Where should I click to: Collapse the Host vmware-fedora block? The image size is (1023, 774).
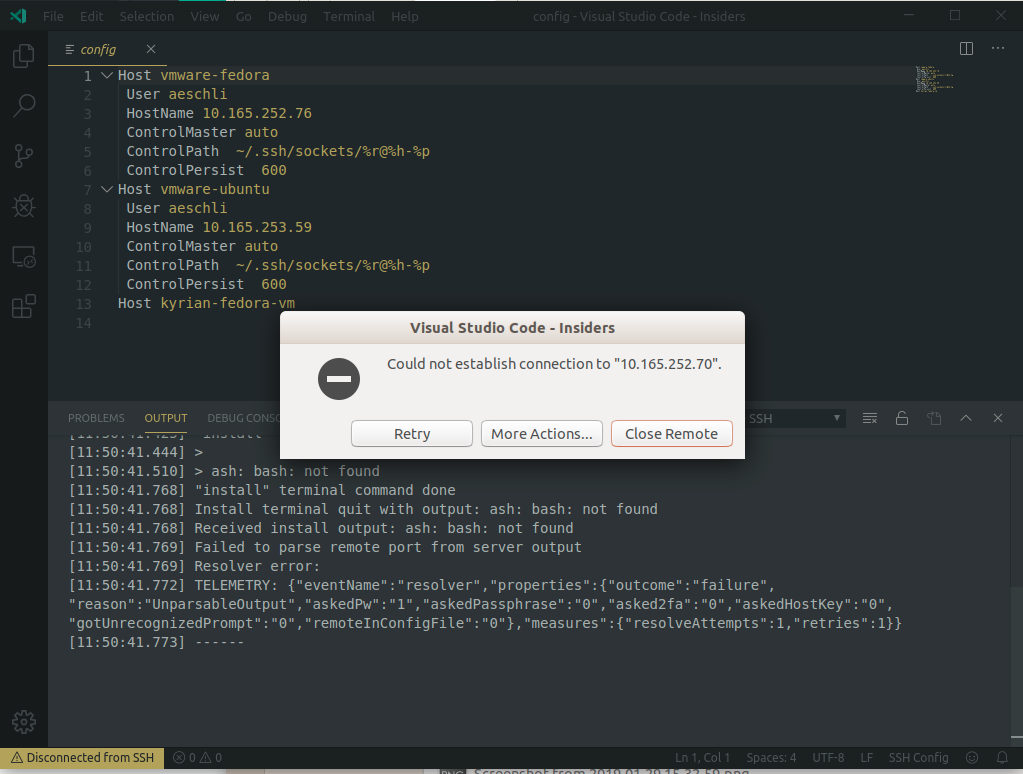pyautogui.click(x=107, y=75)
